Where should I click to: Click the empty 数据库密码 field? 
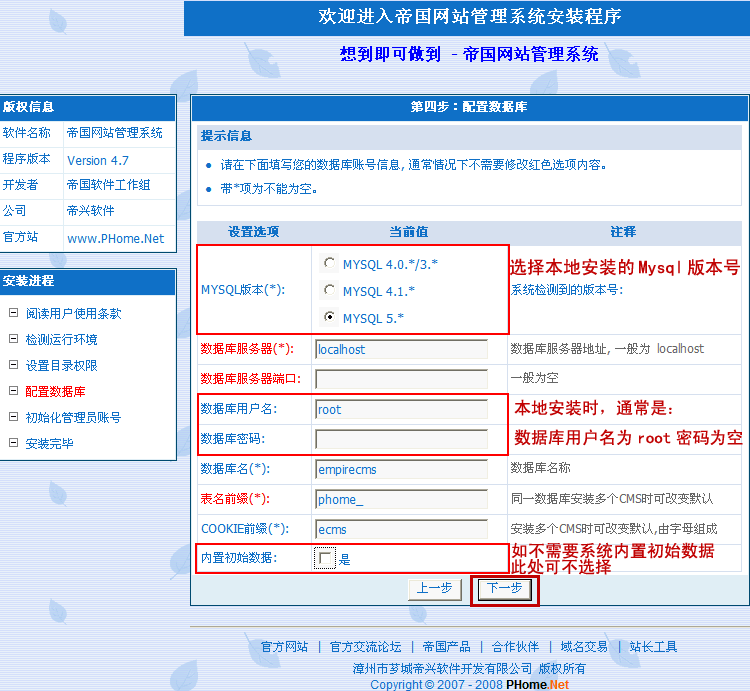click(401, 439)
